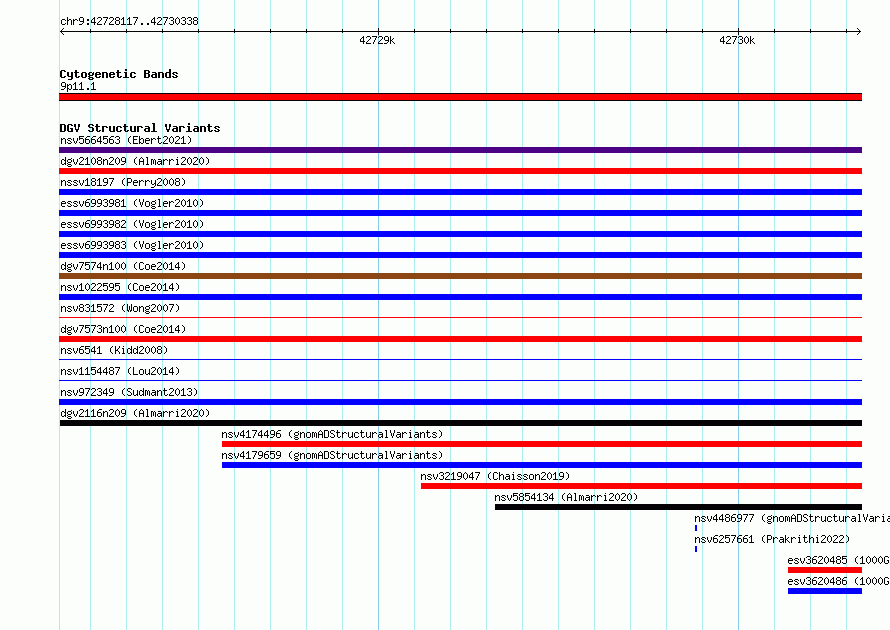Click the black dgv2116n209 variant bar
The height and width of the screenshot is (630, 890).
(x=460, y=423)
